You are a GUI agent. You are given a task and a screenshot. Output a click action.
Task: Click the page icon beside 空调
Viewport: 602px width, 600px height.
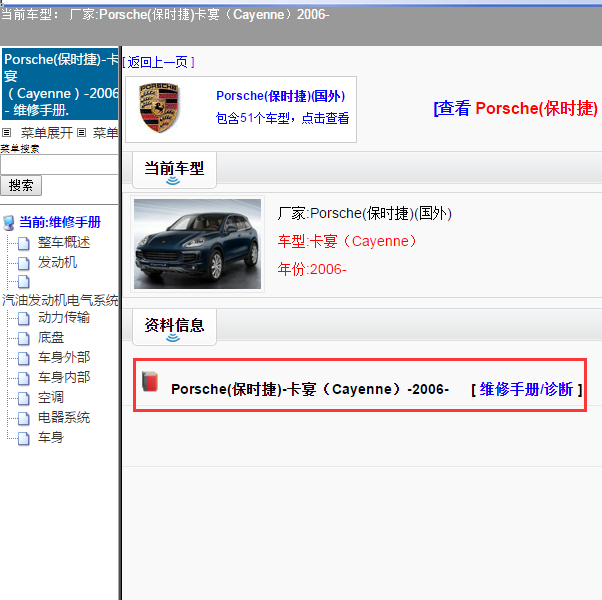point(24,398)
